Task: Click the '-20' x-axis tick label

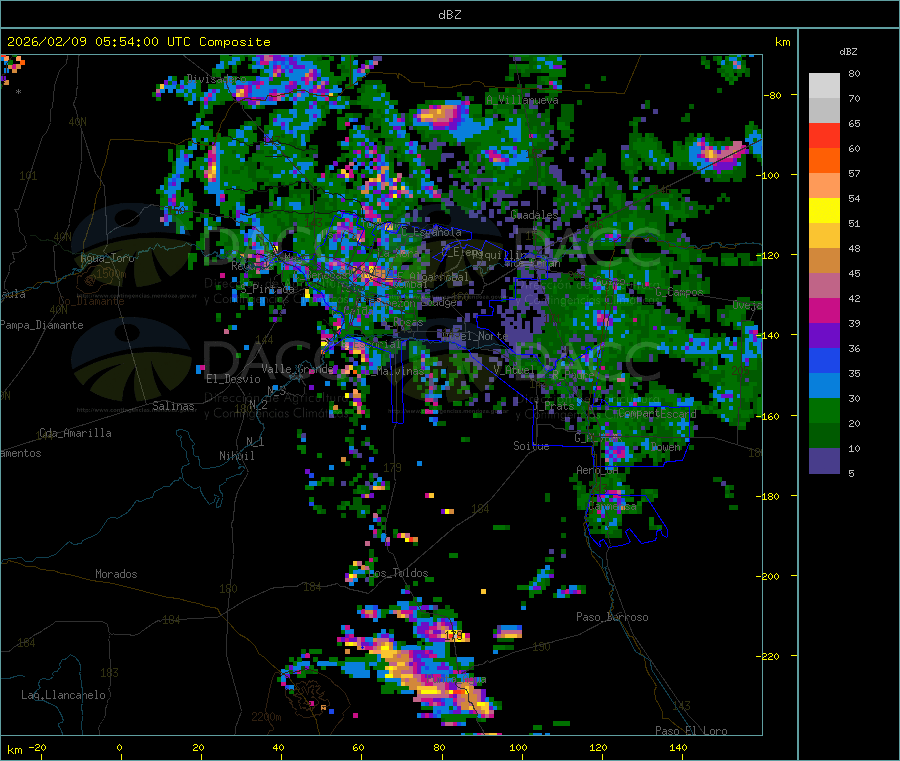Action: coord(37,747)
